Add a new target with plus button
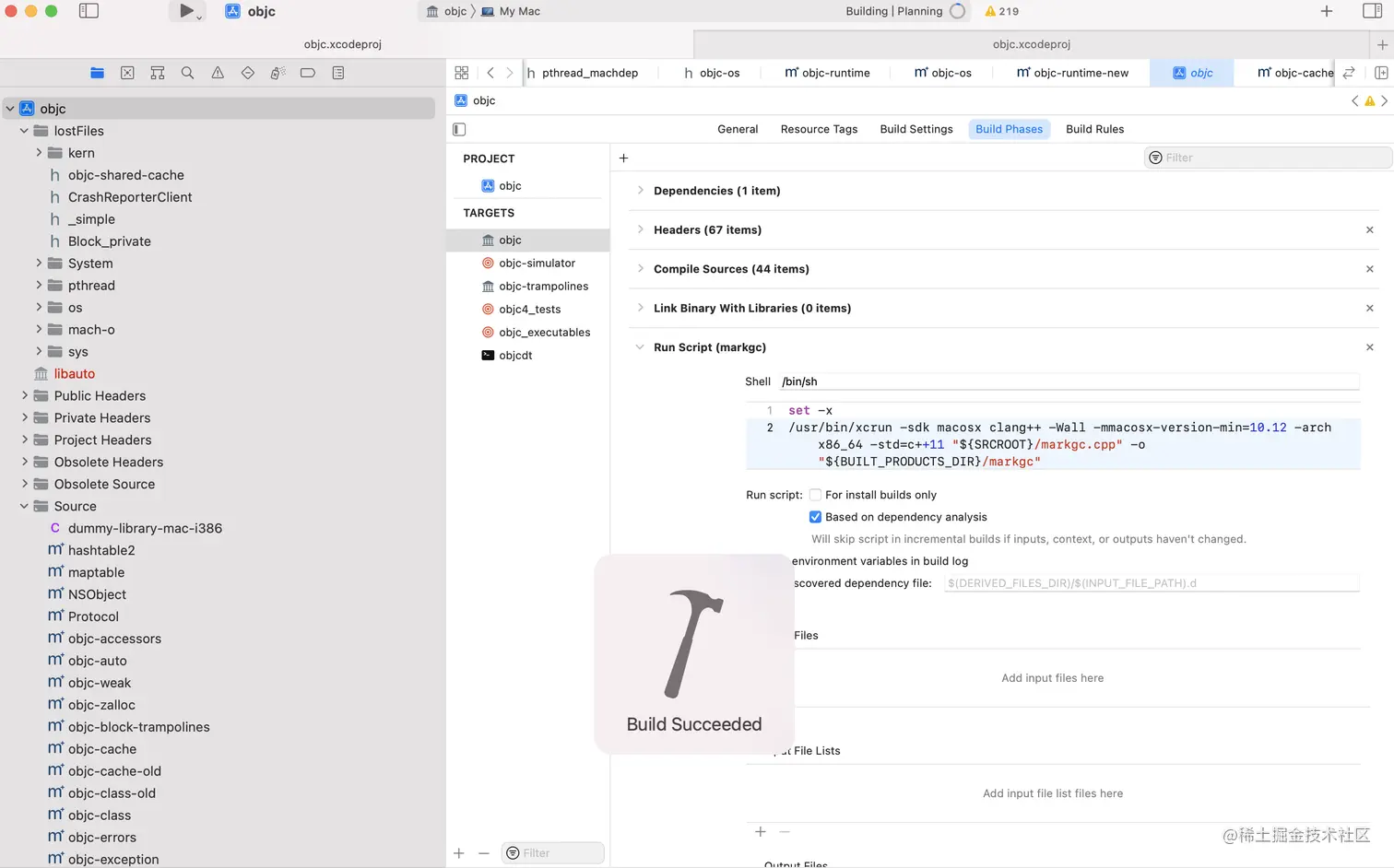The image size is (1394, 868). click(x=459, y=853)
